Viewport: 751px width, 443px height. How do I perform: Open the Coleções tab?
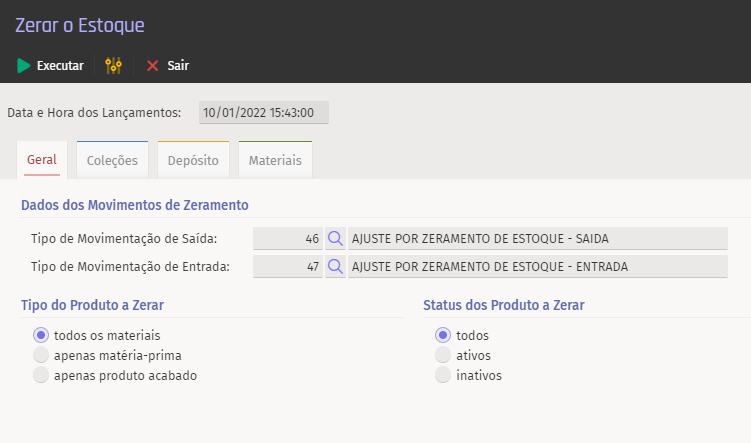coord(112,160)
